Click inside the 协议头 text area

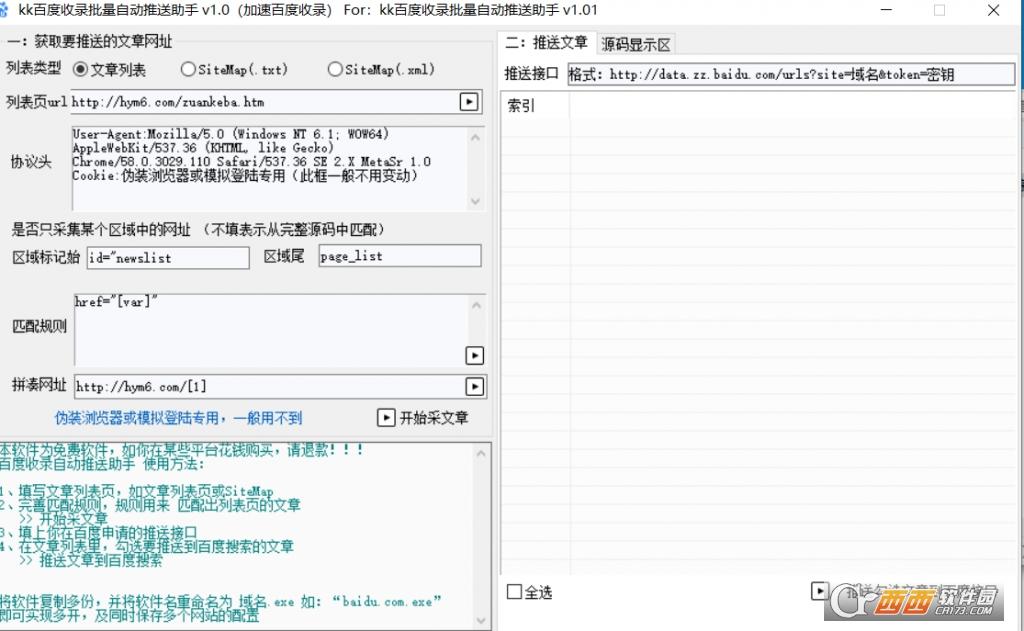[270, 169]
